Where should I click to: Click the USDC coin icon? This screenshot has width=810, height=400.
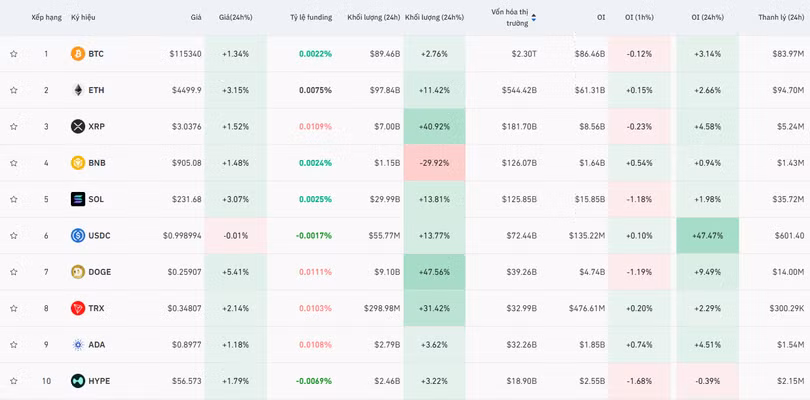point(78,236)
